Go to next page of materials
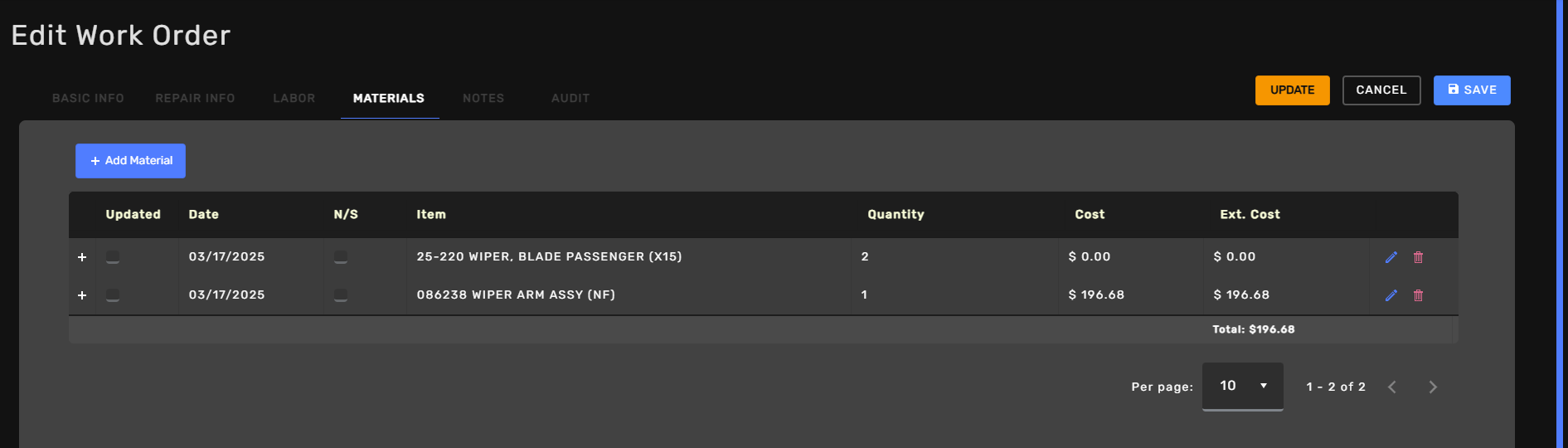 (x=1433, y=387)
